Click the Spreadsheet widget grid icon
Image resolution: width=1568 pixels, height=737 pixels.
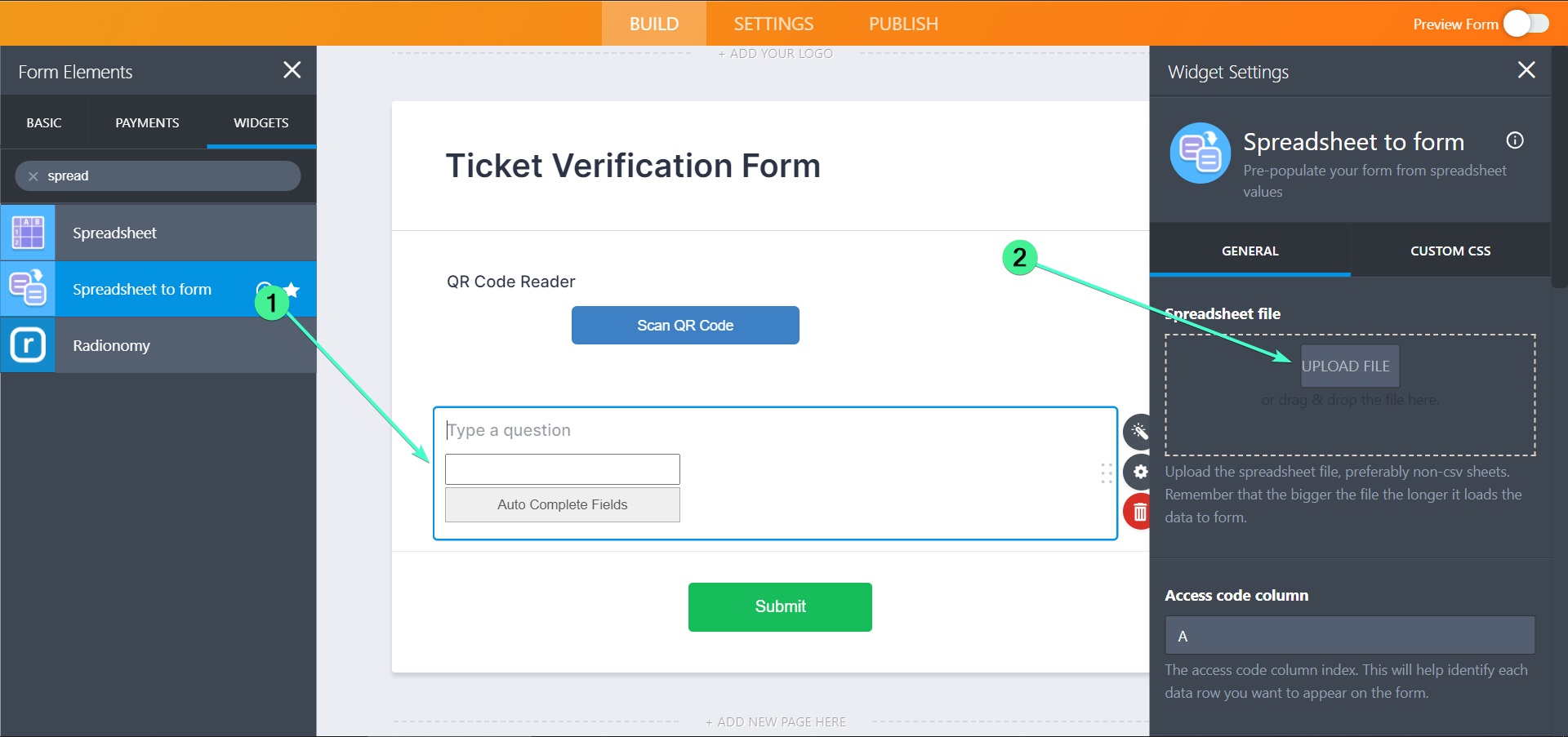coord(28,233)
